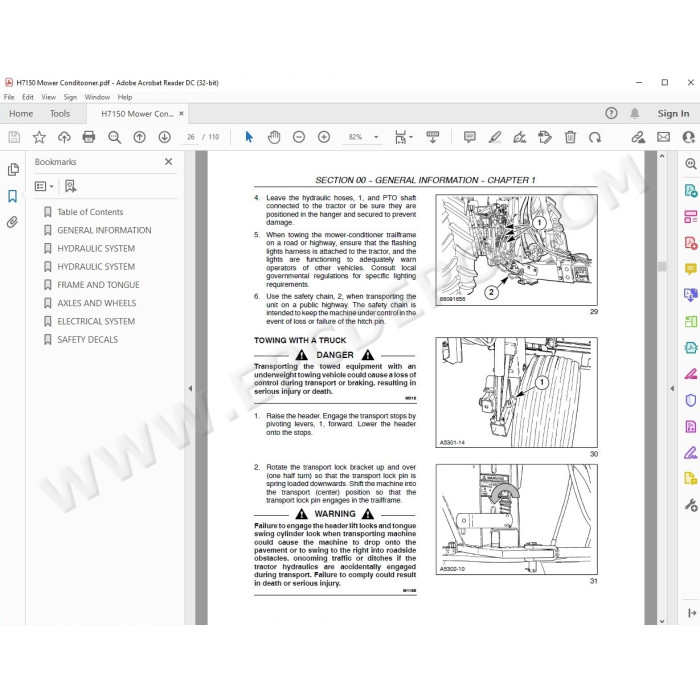Open the find text magnifier icon

pyautogui.click(x=114, y=137)
